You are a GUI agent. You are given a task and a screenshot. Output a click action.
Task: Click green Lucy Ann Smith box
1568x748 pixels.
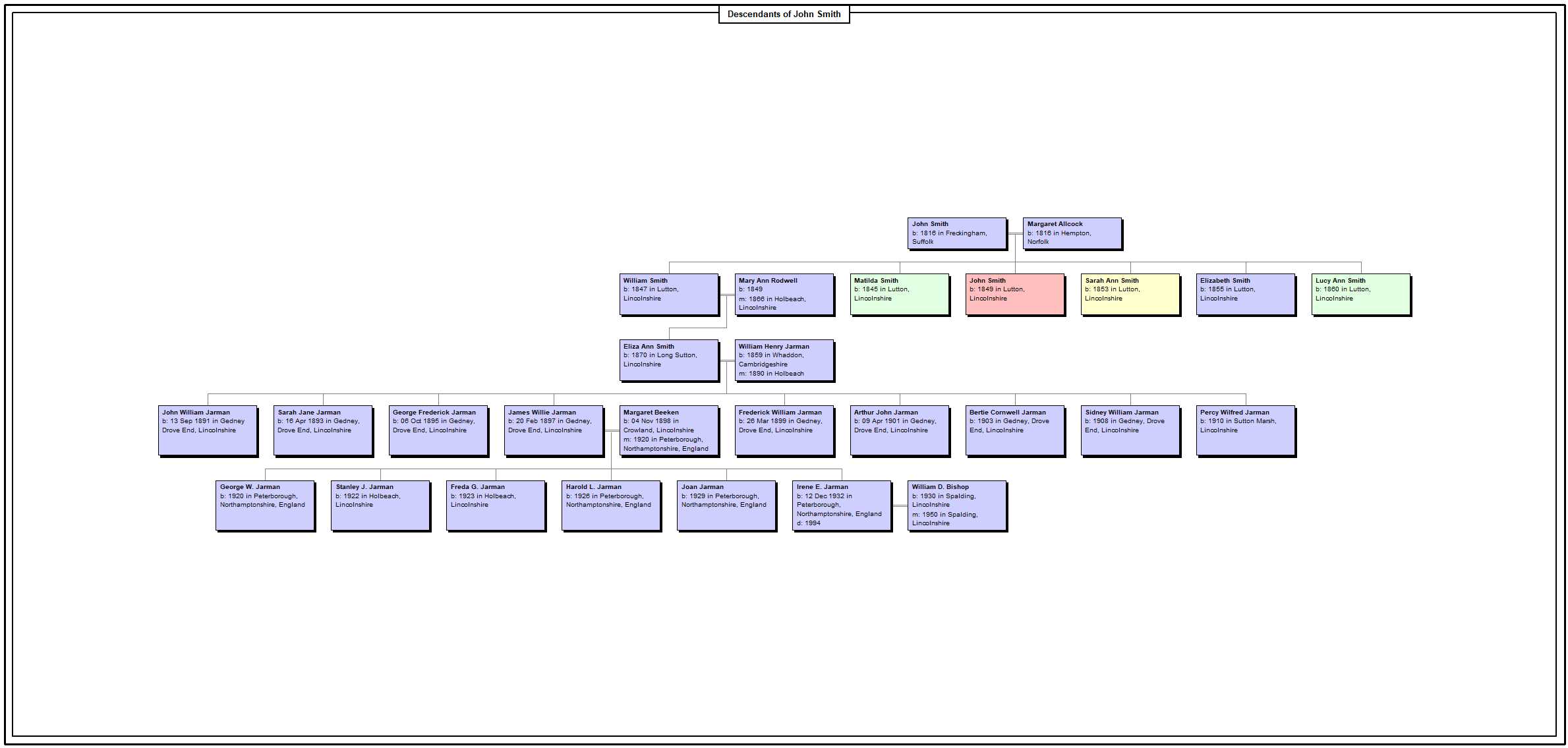pyautogui.click(x=1361, y=294)
